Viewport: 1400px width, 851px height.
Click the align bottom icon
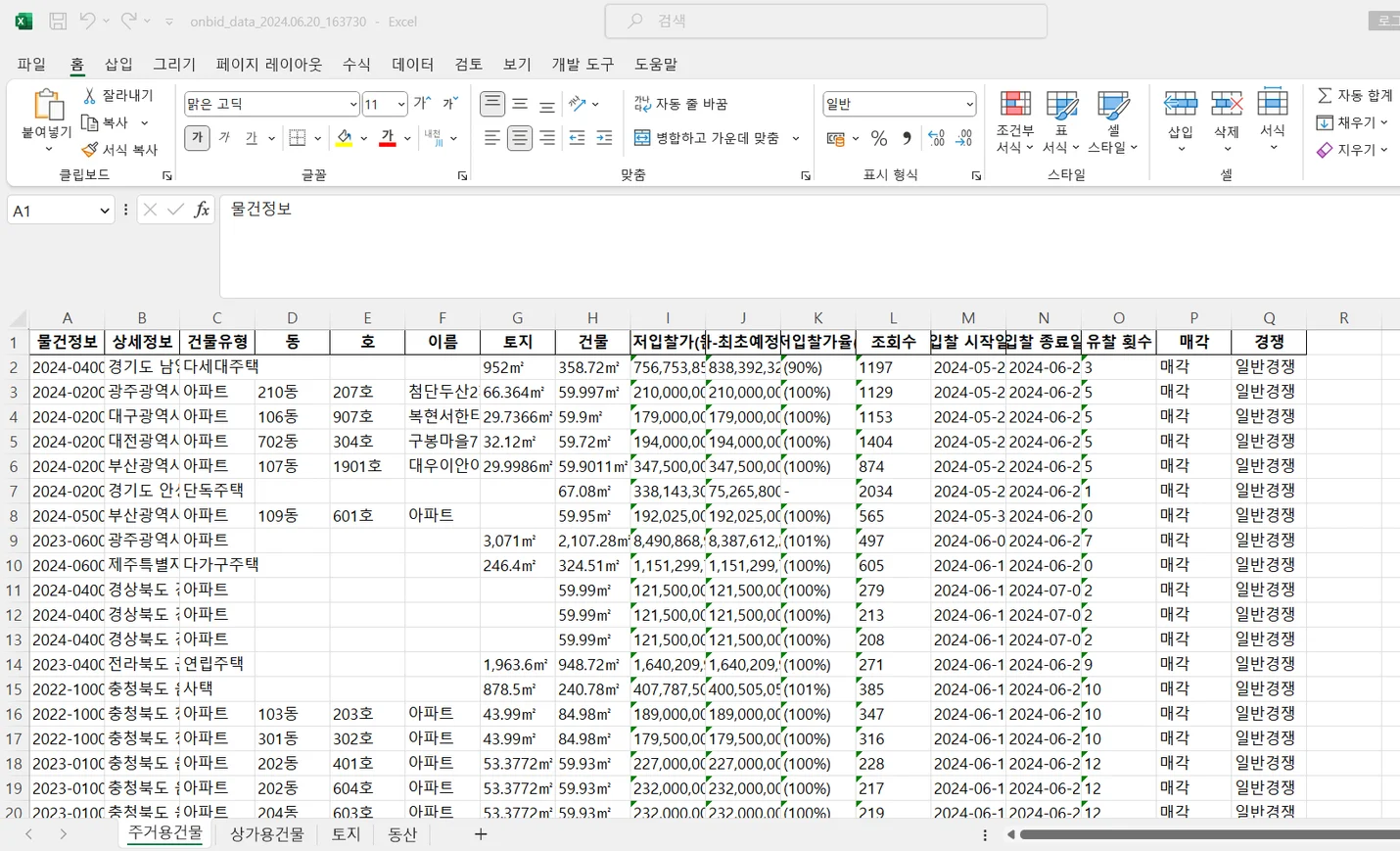click(x=547, y=104)
